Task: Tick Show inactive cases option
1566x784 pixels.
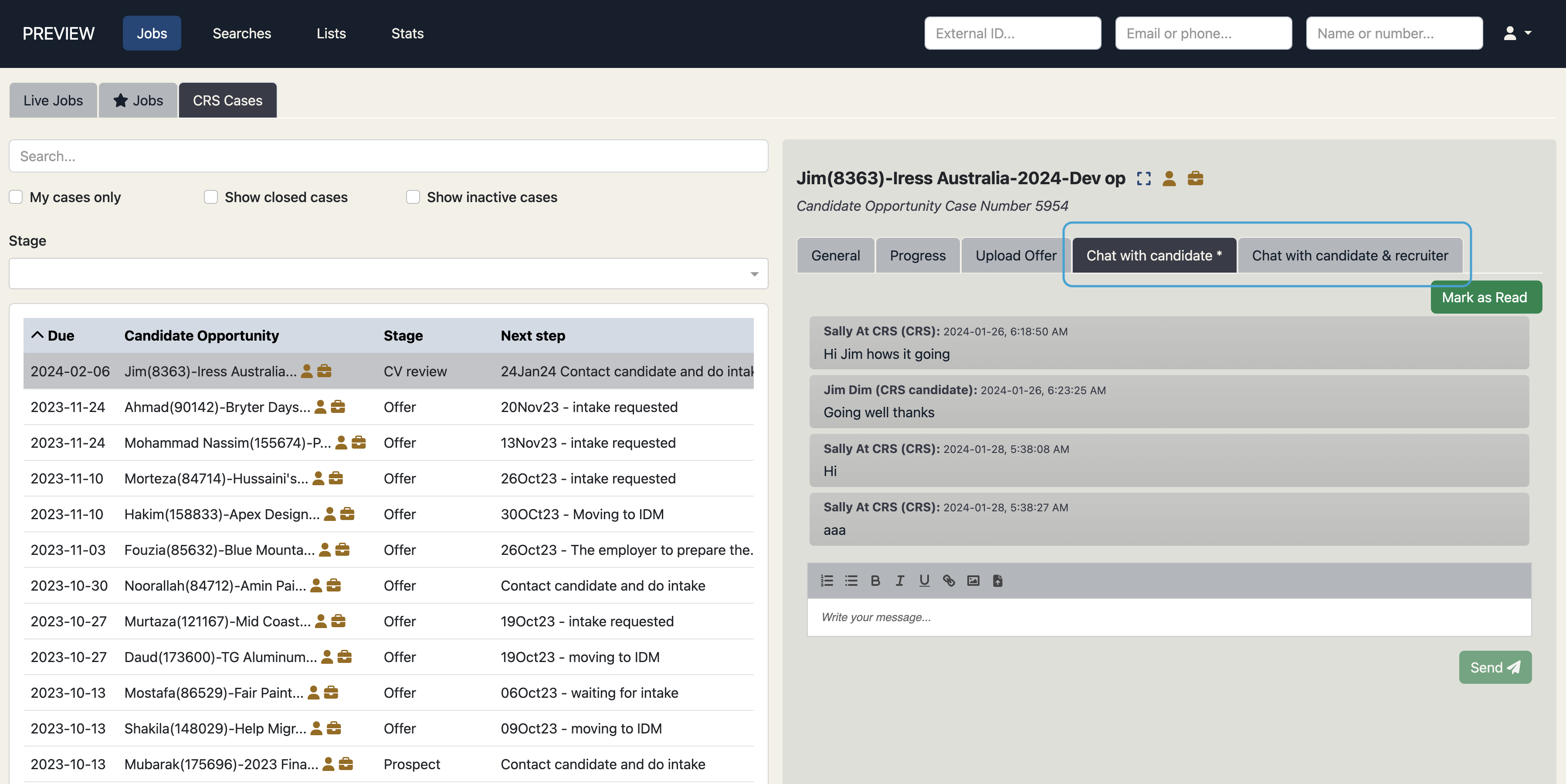Action: tap(413, 197)
